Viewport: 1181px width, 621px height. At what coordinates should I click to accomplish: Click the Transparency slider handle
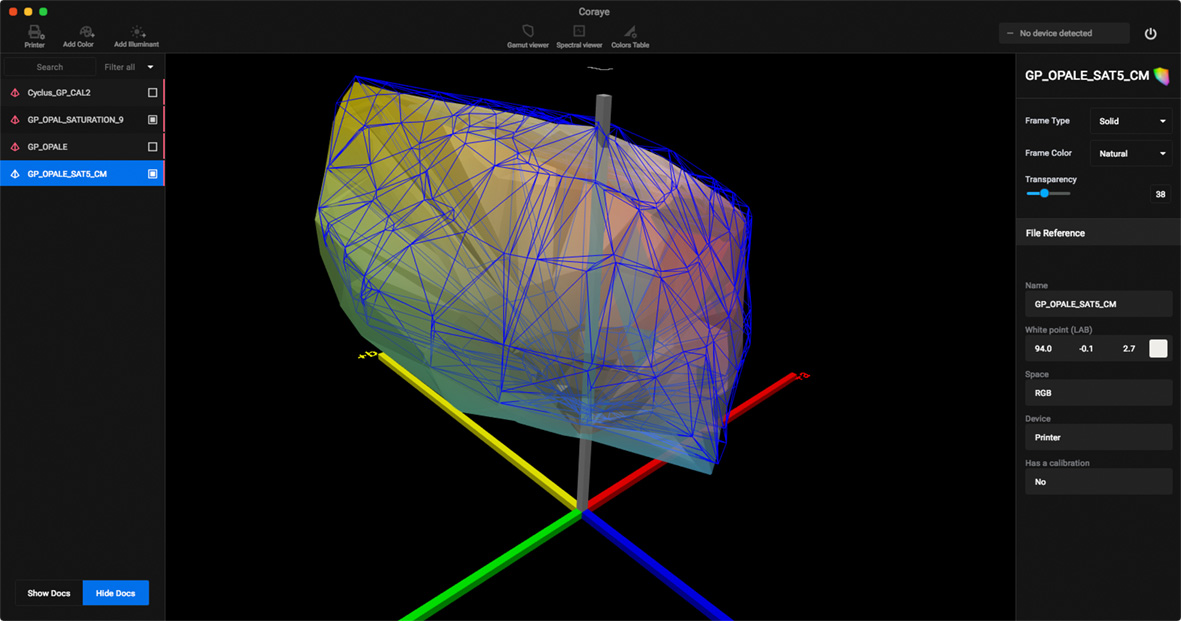[1044, 193]
